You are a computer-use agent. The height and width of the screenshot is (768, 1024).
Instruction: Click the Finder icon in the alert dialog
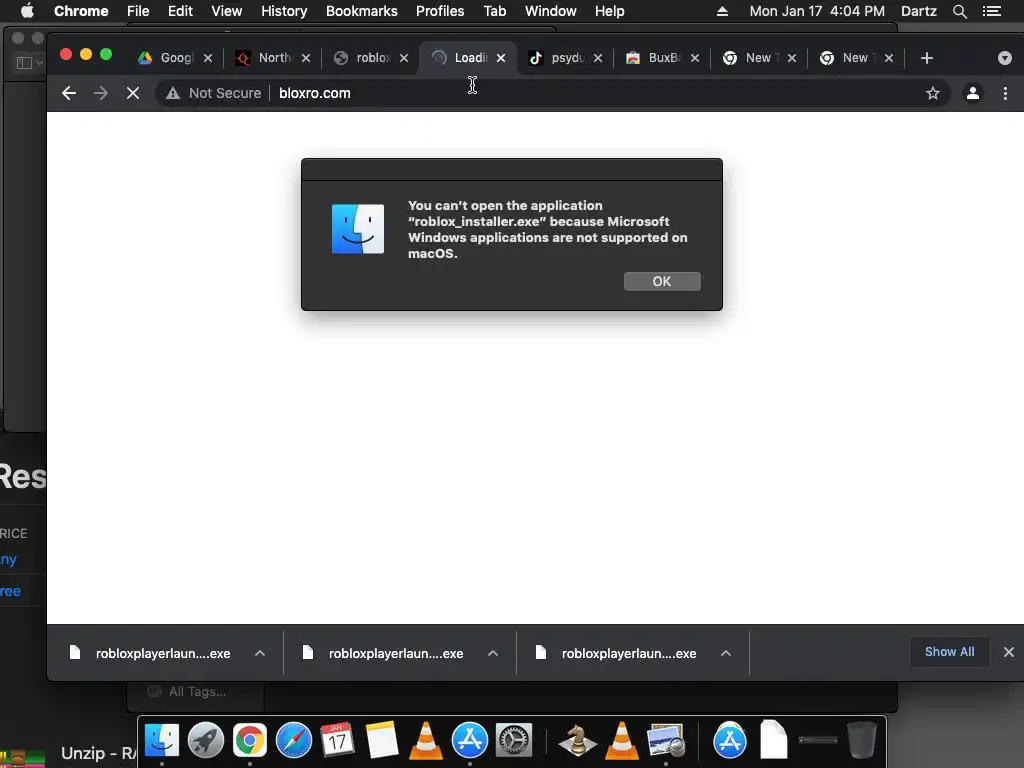point(358,229)
